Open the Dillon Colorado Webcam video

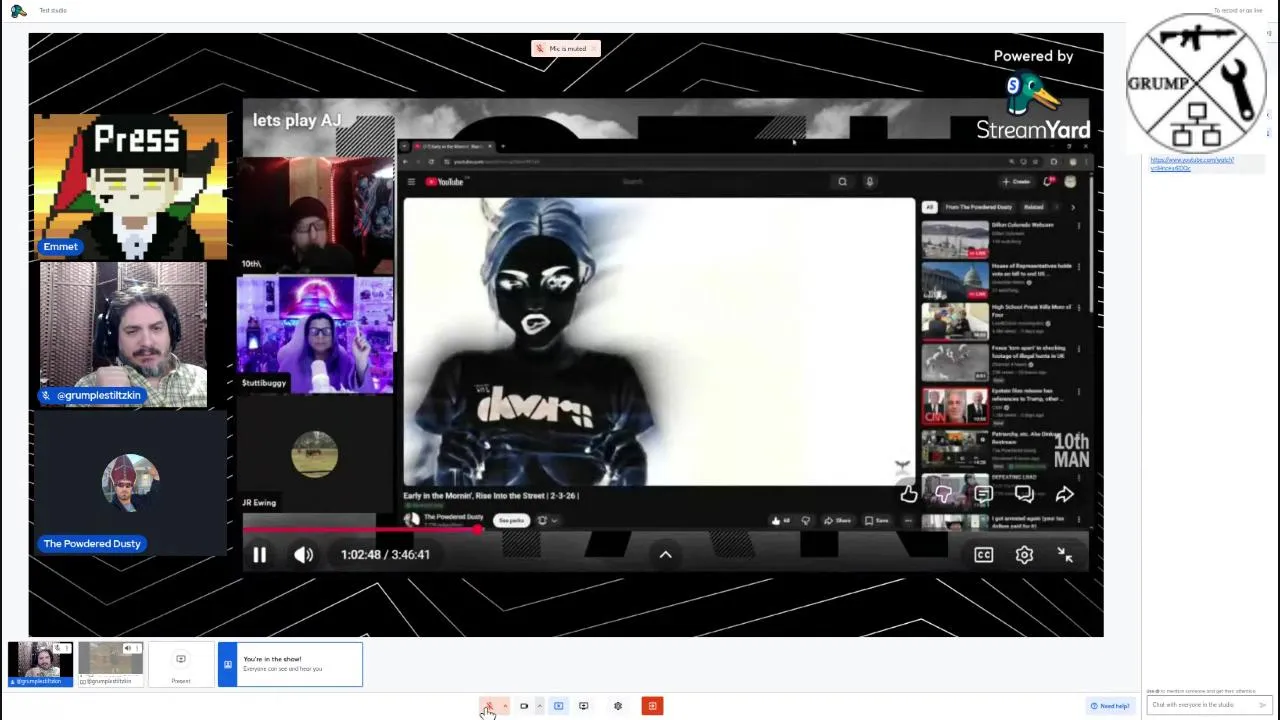pyautogui.click(x=955, y=239)
